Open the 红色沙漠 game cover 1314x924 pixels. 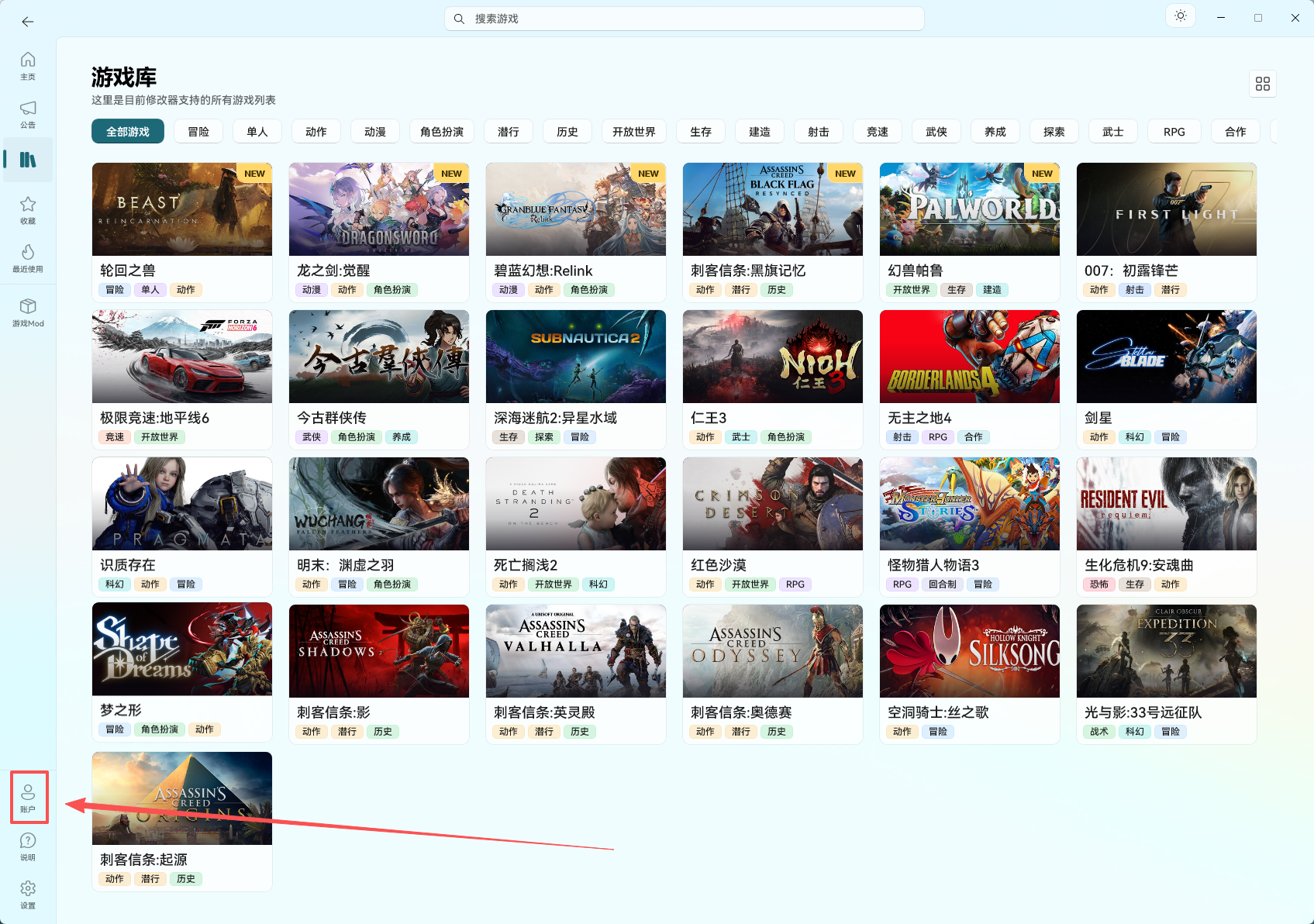[x=773, y=504]
